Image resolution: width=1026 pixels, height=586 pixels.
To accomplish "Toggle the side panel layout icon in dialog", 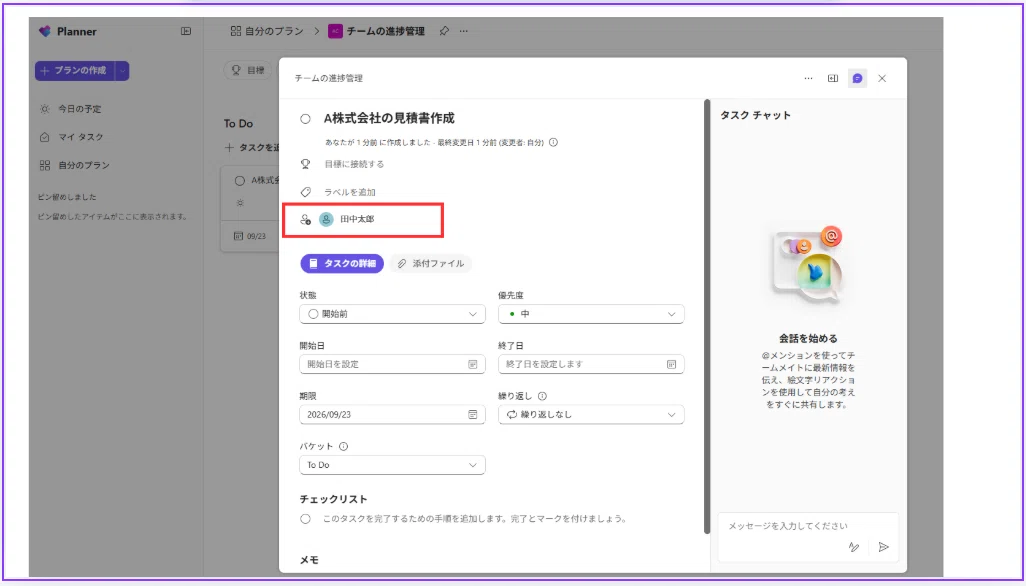I will point(832,78).
